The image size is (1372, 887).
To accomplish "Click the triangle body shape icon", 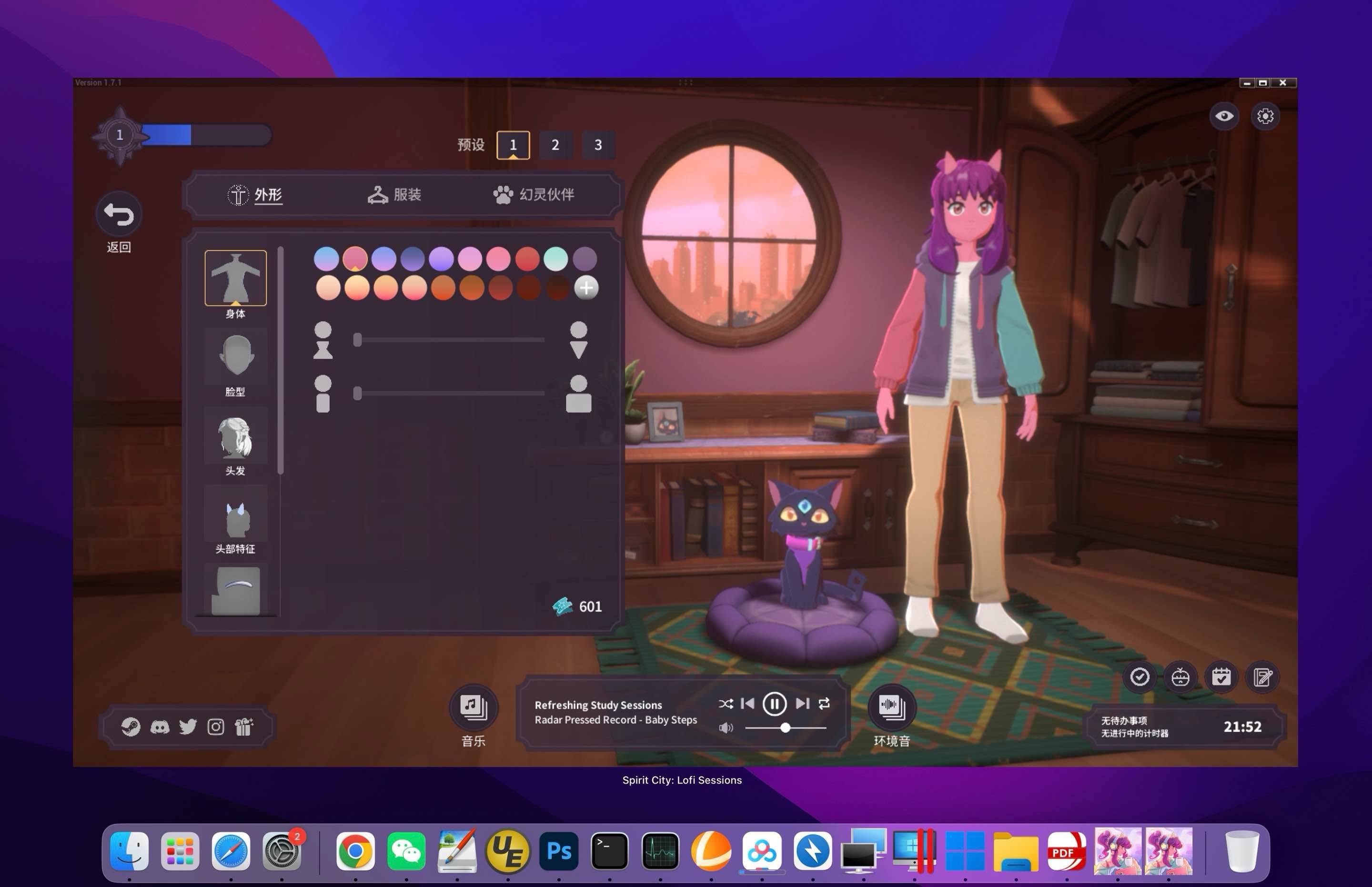I will (578, 341).
